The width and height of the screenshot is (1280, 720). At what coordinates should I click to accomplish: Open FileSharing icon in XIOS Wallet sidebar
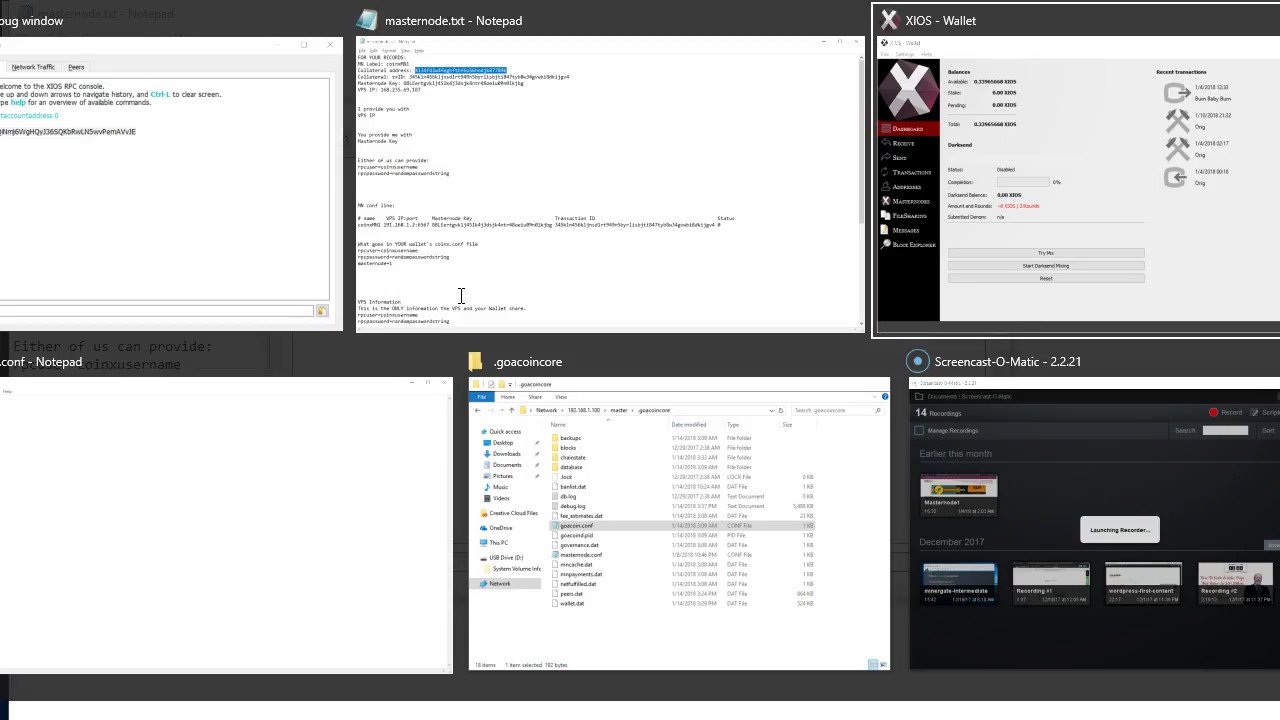886,215
